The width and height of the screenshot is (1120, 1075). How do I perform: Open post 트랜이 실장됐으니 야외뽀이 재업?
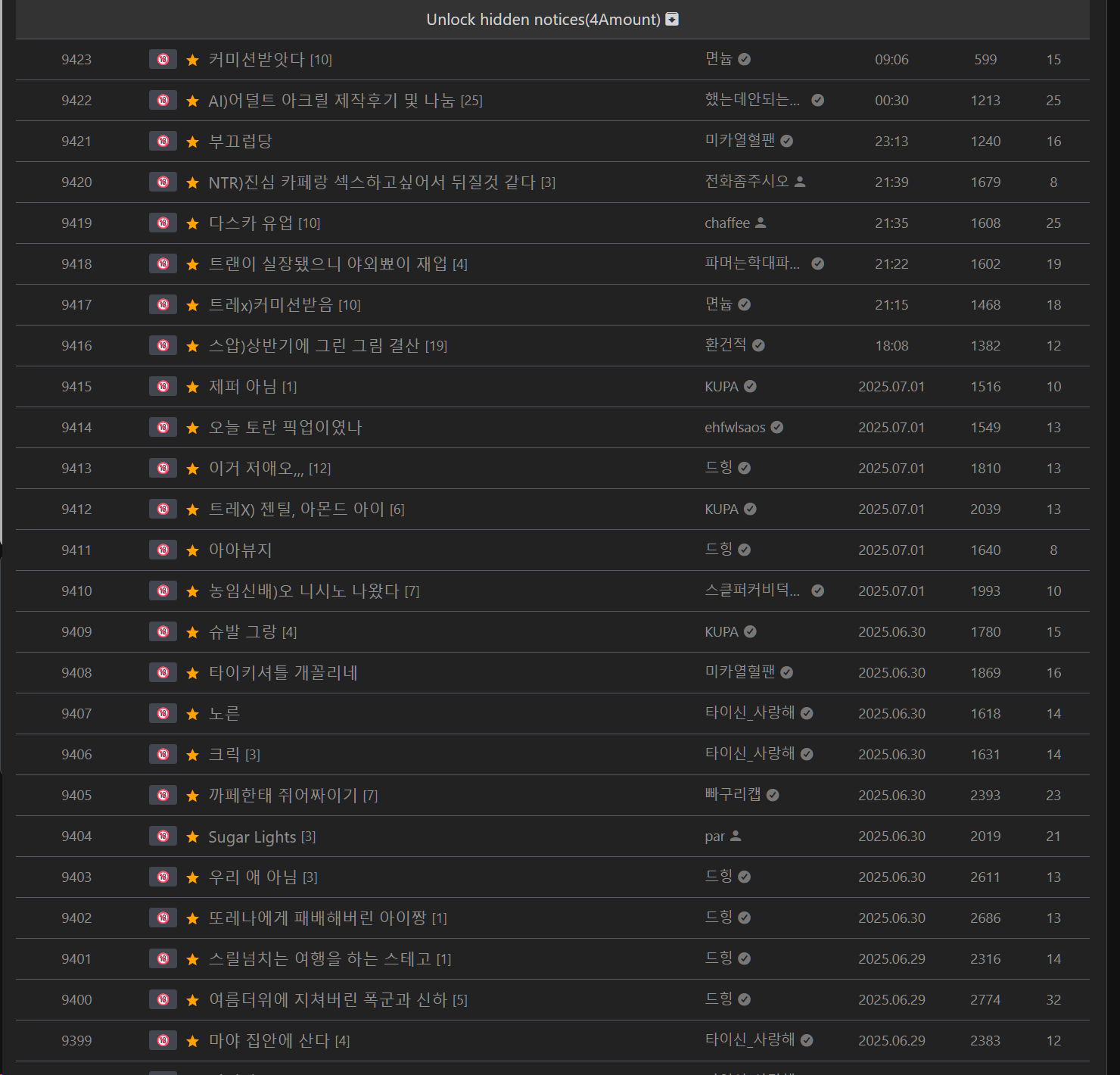coord(328,263)
